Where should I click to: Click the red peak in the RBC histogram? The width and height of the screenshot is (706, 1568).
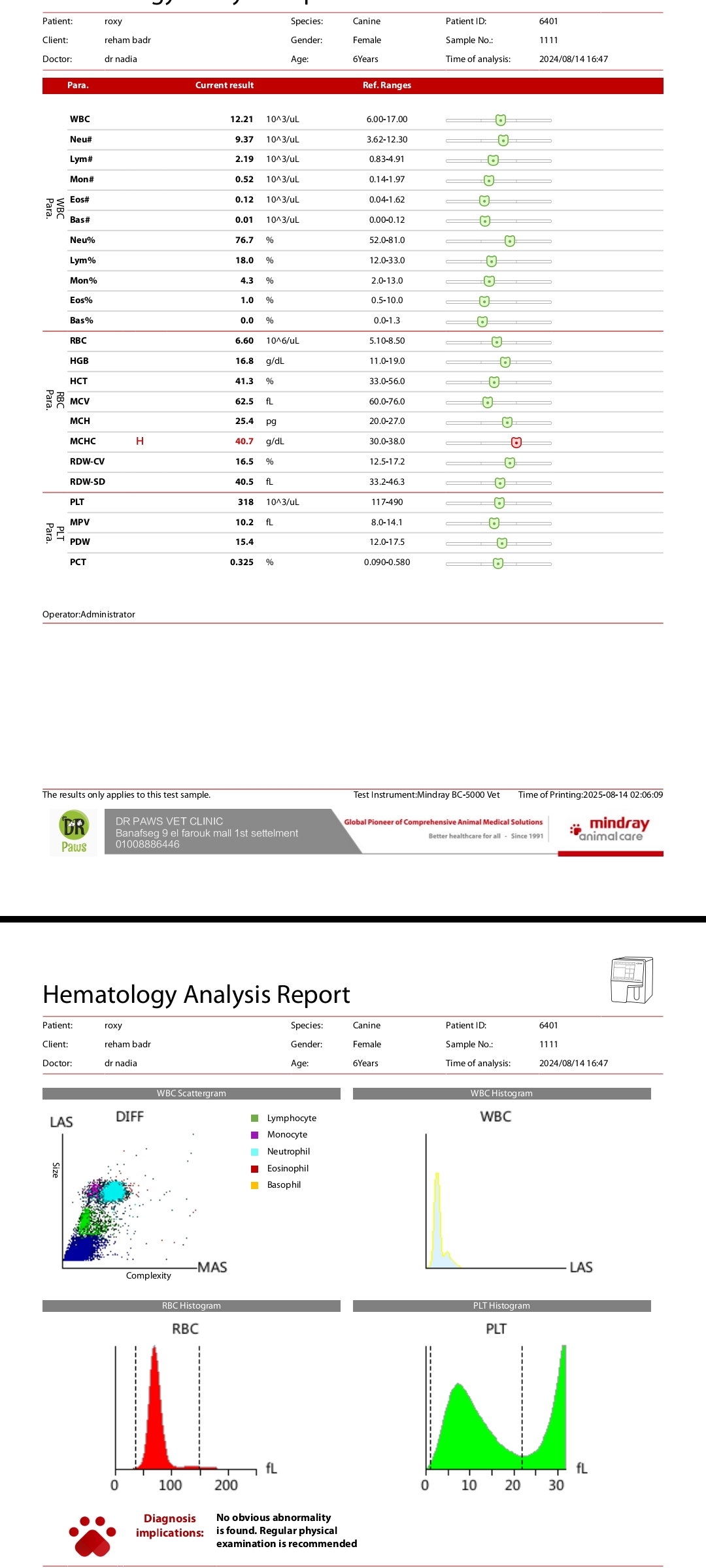[x=155, y=1405]
